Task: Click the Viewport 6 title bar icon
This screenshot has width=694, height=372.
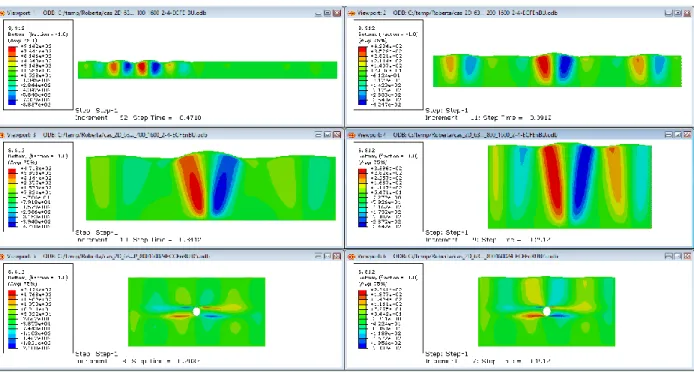Action: tap(352, 256)
